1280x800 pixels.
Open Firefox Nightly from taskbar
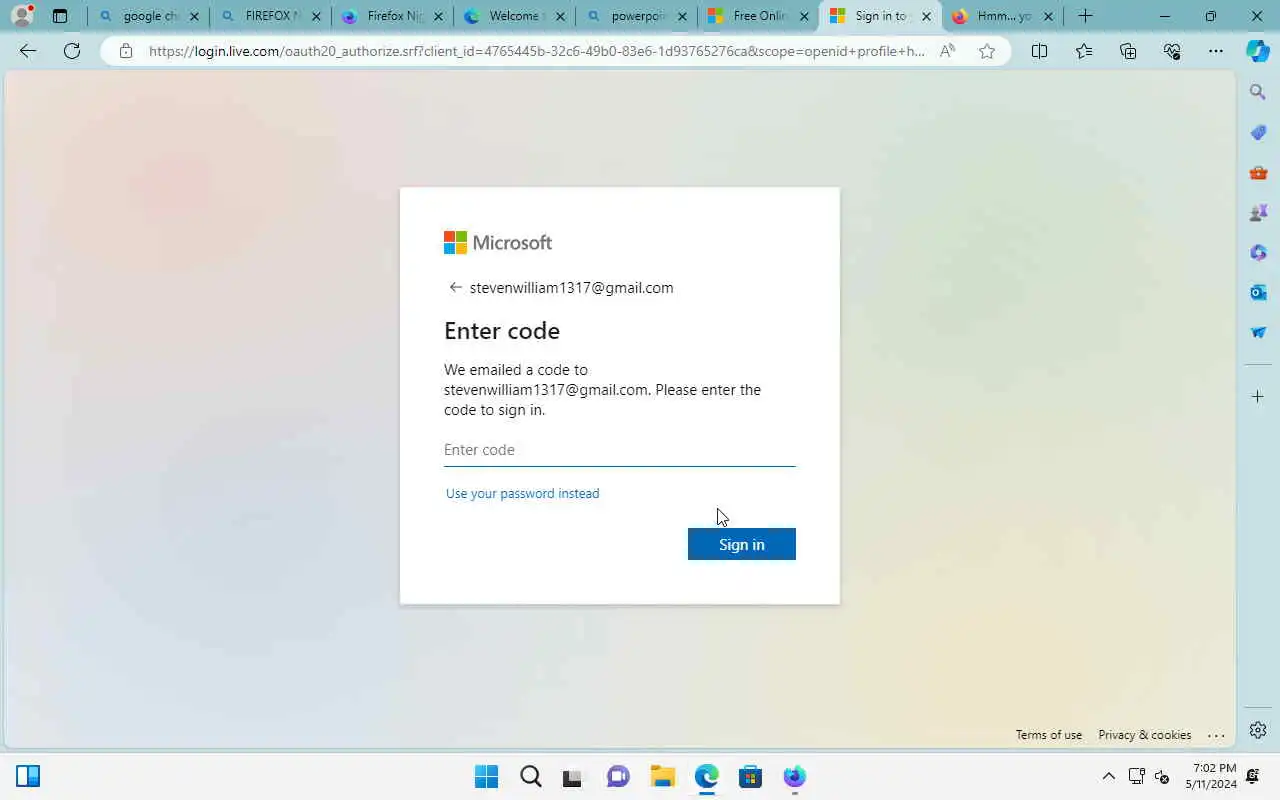click(795, 777)
